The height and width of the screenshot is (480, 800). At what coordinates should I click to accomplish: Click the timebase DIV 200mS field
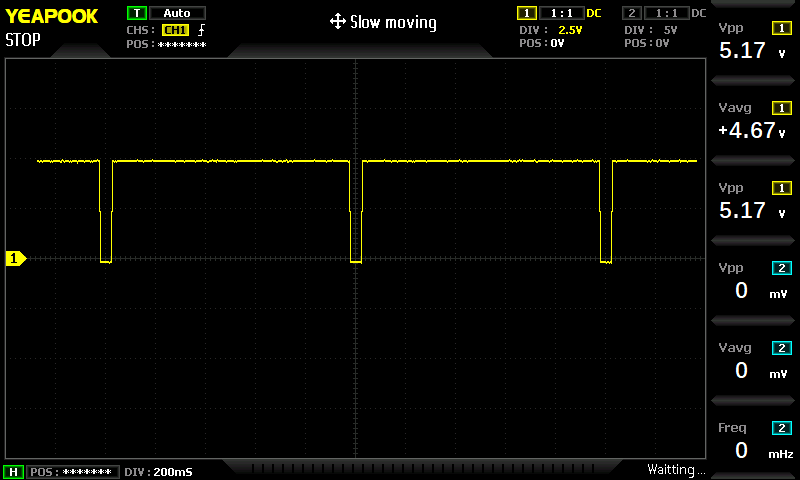pyautogui.click(x=161, y=471)
